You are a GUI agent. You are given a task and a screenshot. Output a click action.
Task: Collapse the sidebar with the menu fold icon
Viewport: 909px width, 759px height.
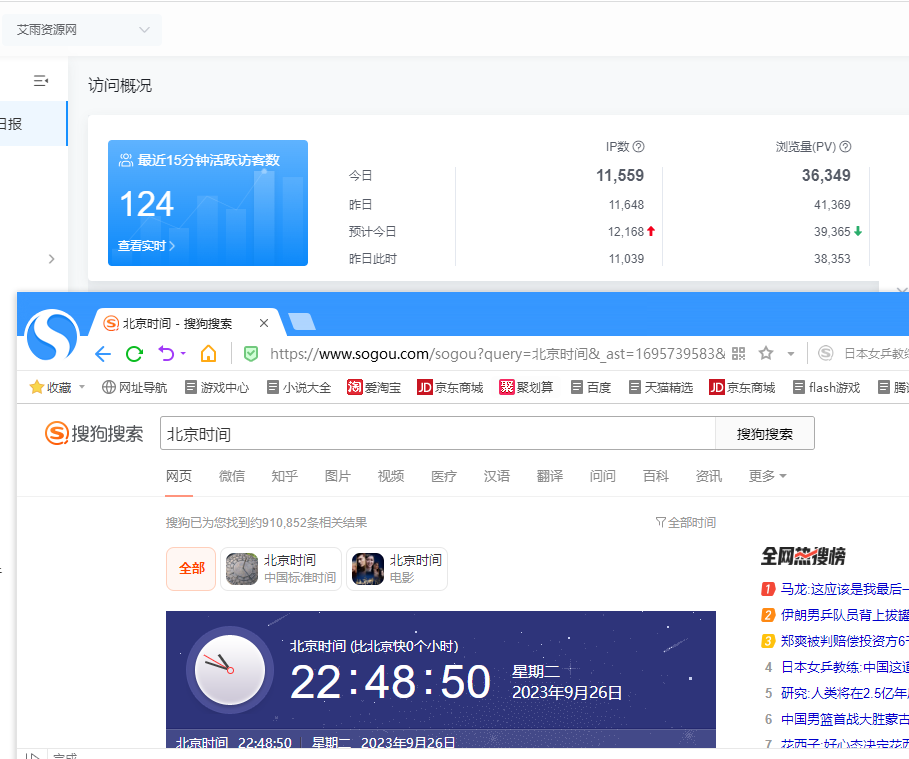41,81
